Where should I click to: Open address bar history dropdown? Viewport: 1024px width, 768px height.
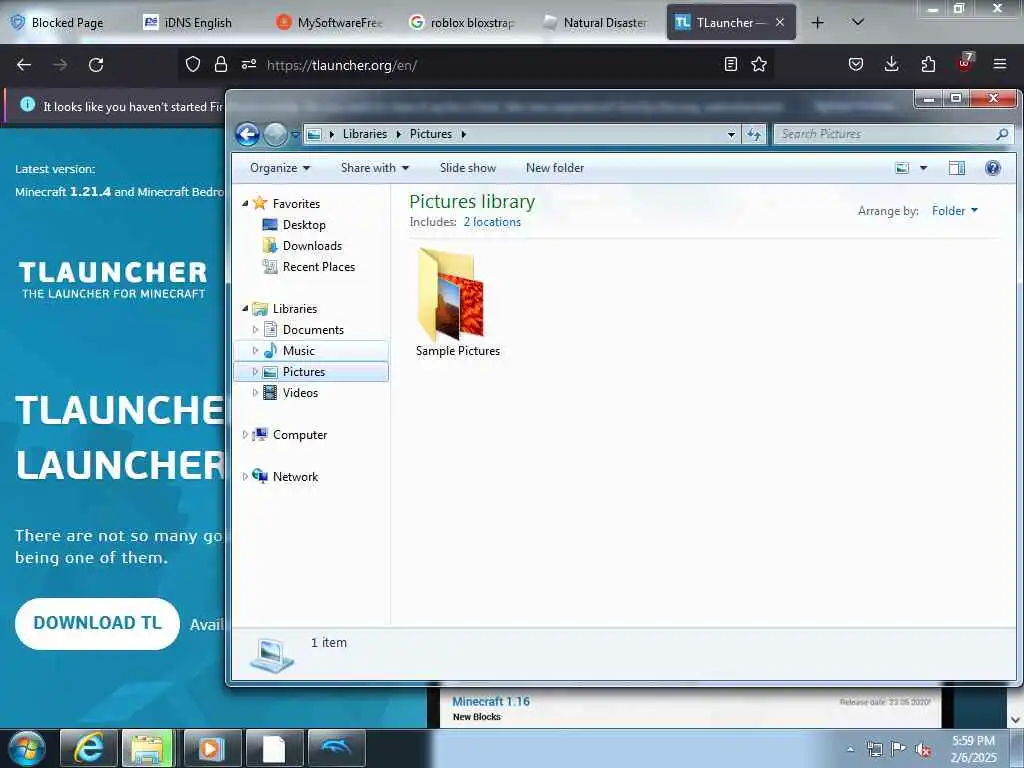coord(731,134)
